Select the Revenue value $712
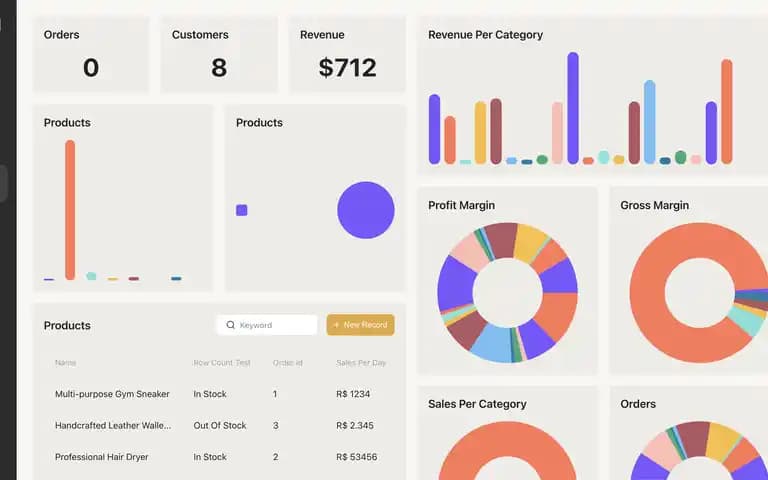The image size is (768, 480). tap(347, 68)
